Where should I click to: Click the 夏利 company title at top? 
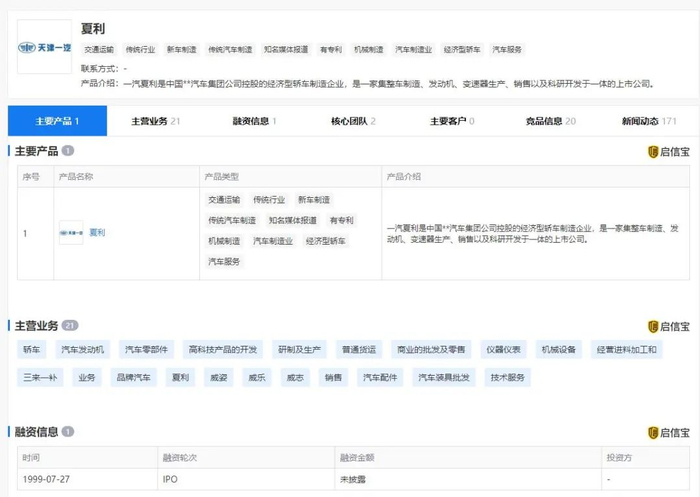pos(93,29)
